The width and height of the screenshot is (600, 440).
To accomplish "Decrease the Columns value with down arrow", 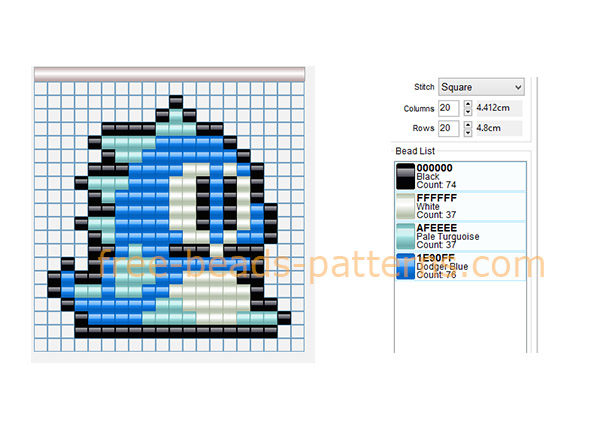I will [x=468, y=112].
